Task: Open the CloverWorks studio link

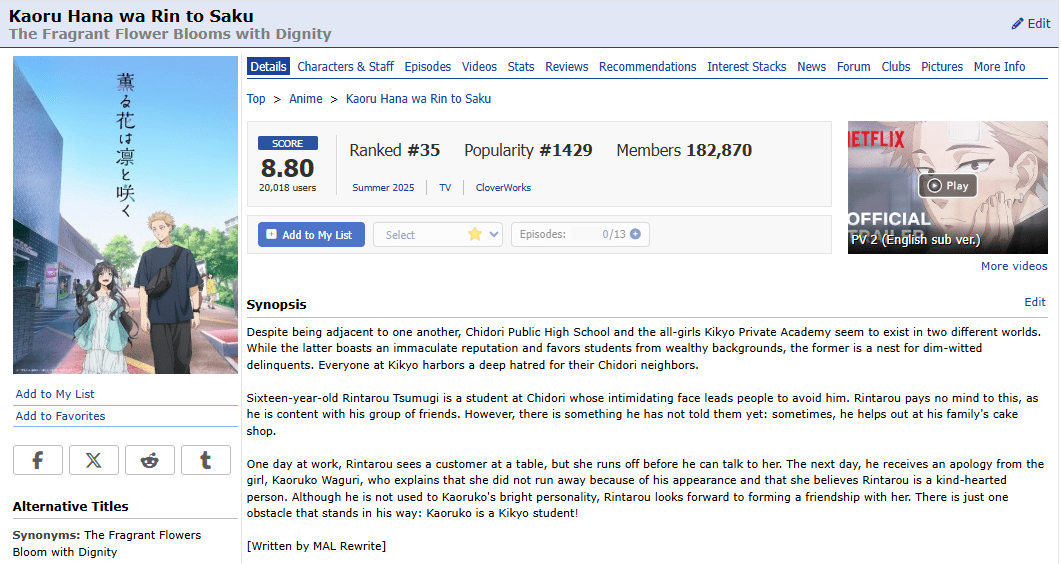Action: click(x=503, y=187)
